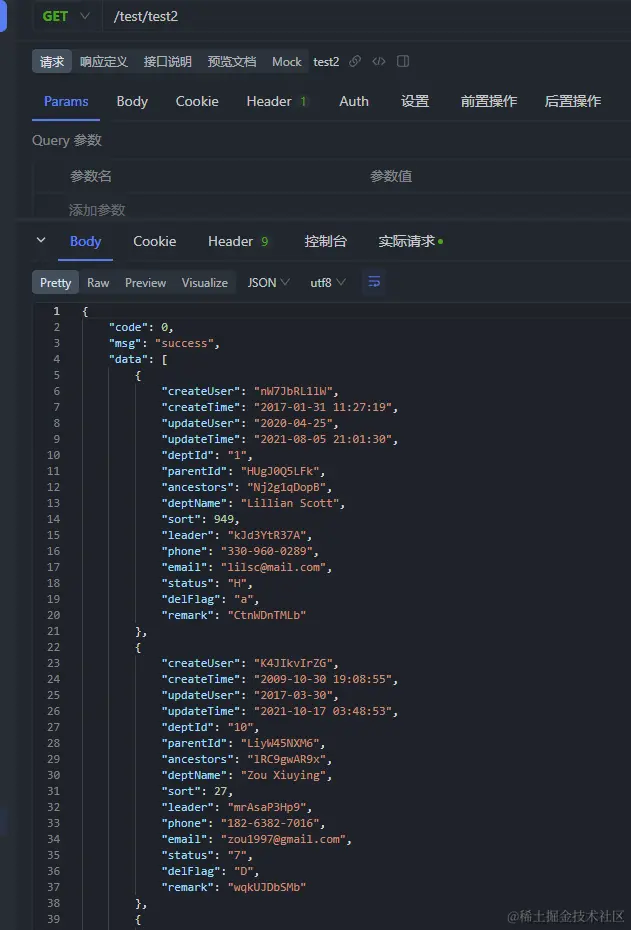Screen dimensions: 631x930
Task: Click the generate code icon
Action: pyautogui.click(x=378, y=61)
